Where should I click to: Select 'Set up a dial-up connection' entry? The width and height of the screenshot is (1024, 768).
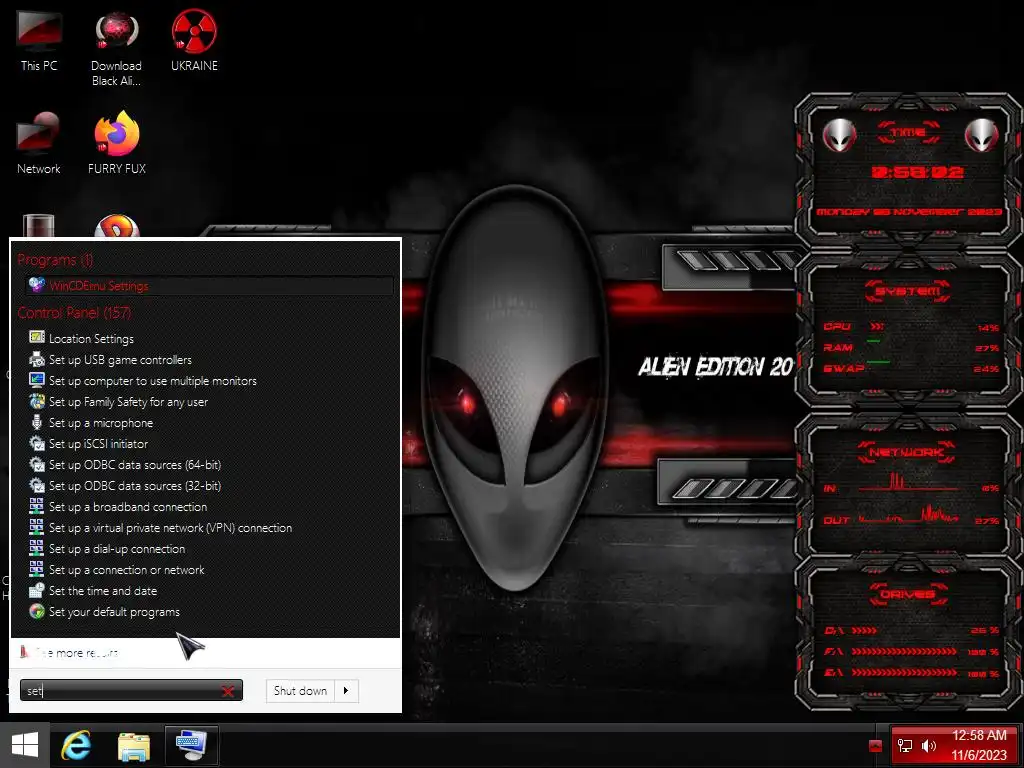pyautogui.click(x=117, y=549)
